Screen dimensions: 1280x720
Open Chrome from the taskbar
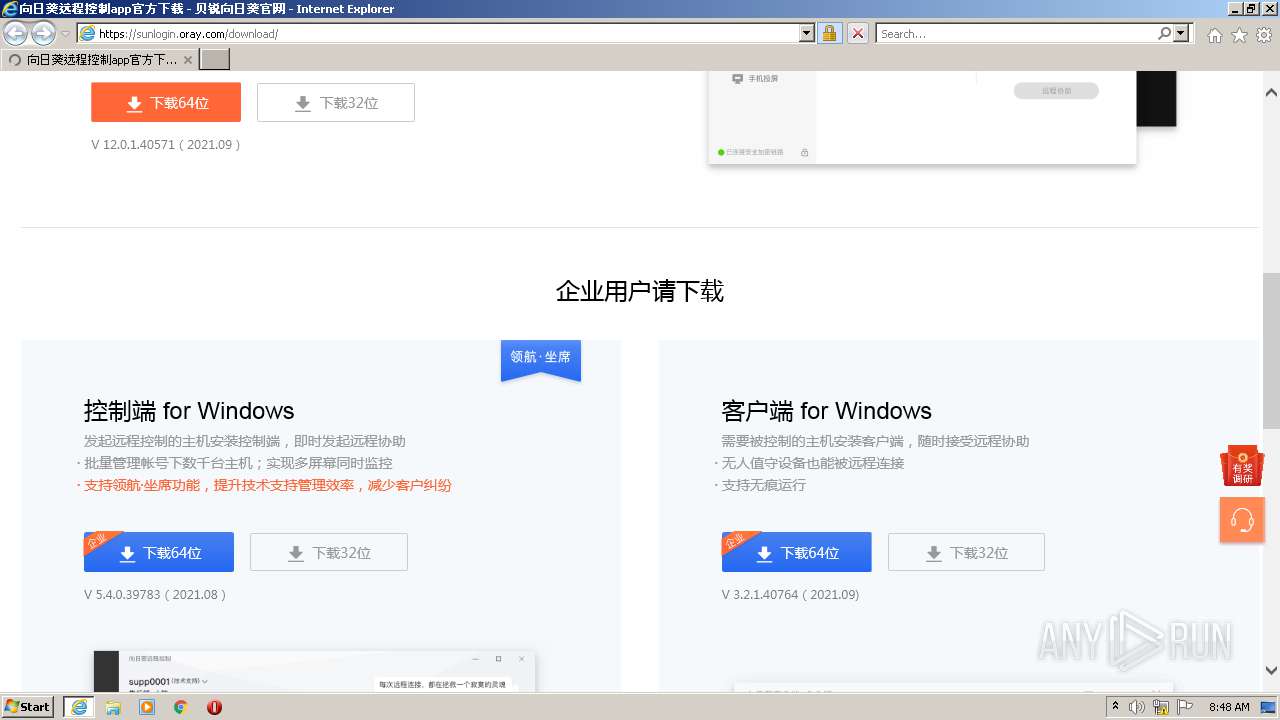click(181, 707)
